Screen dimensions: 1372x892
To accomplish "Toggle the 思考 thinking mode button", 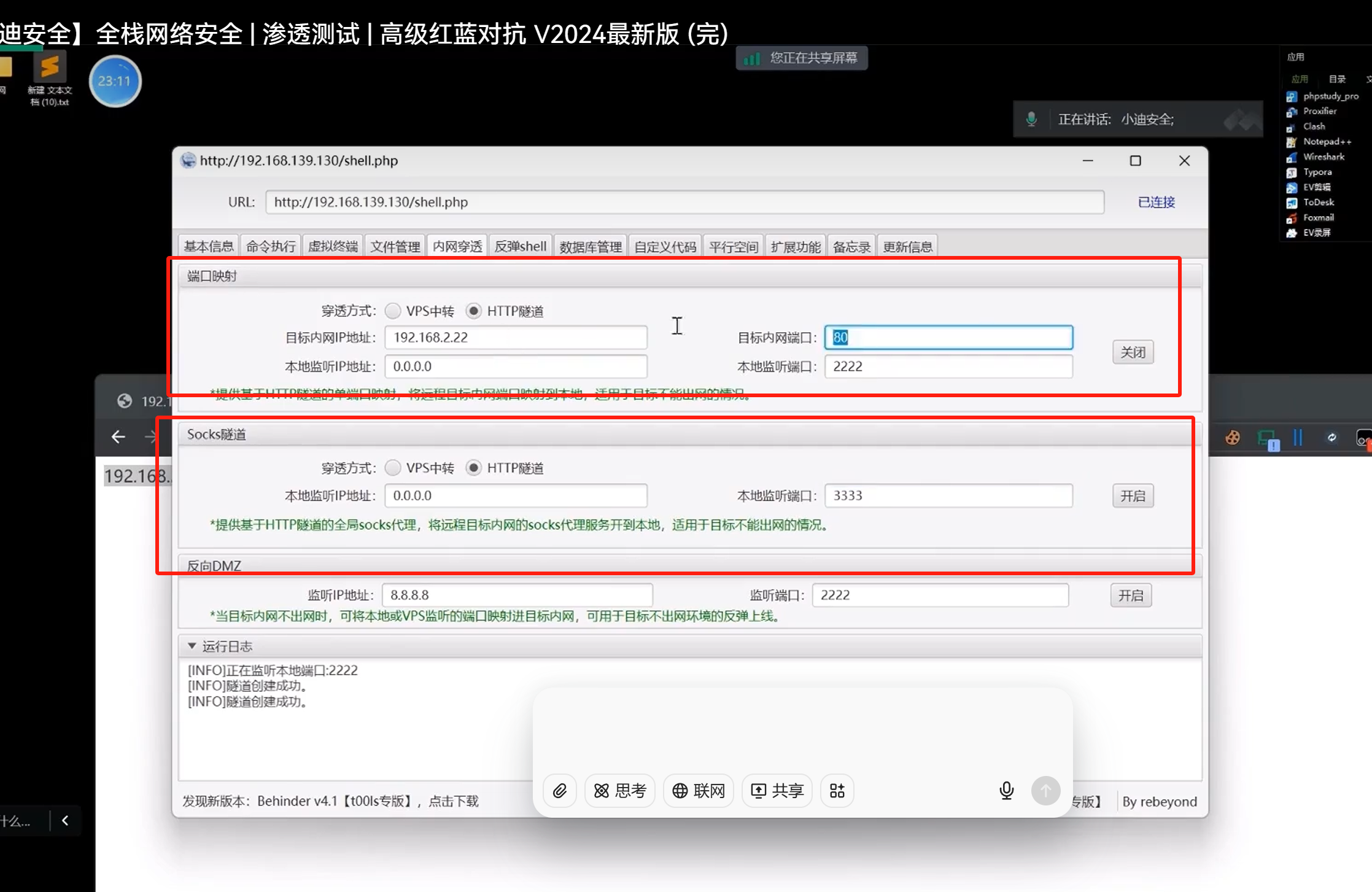I will pyautogui.click(x=620, y=791).
